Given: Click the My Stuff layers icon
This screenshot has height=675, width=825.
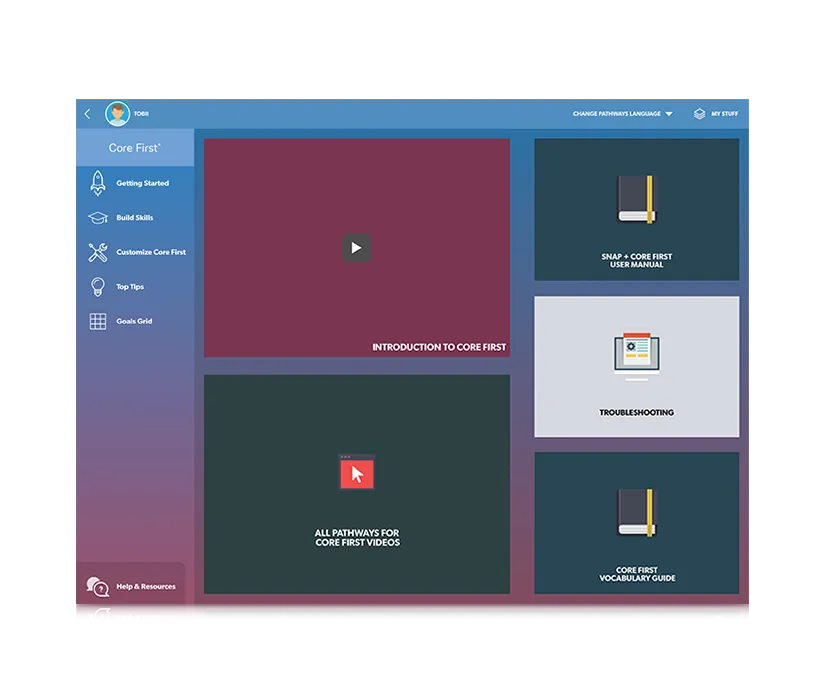Looking at the screenshot, I should pyautogui.click(x=699, y=114).
